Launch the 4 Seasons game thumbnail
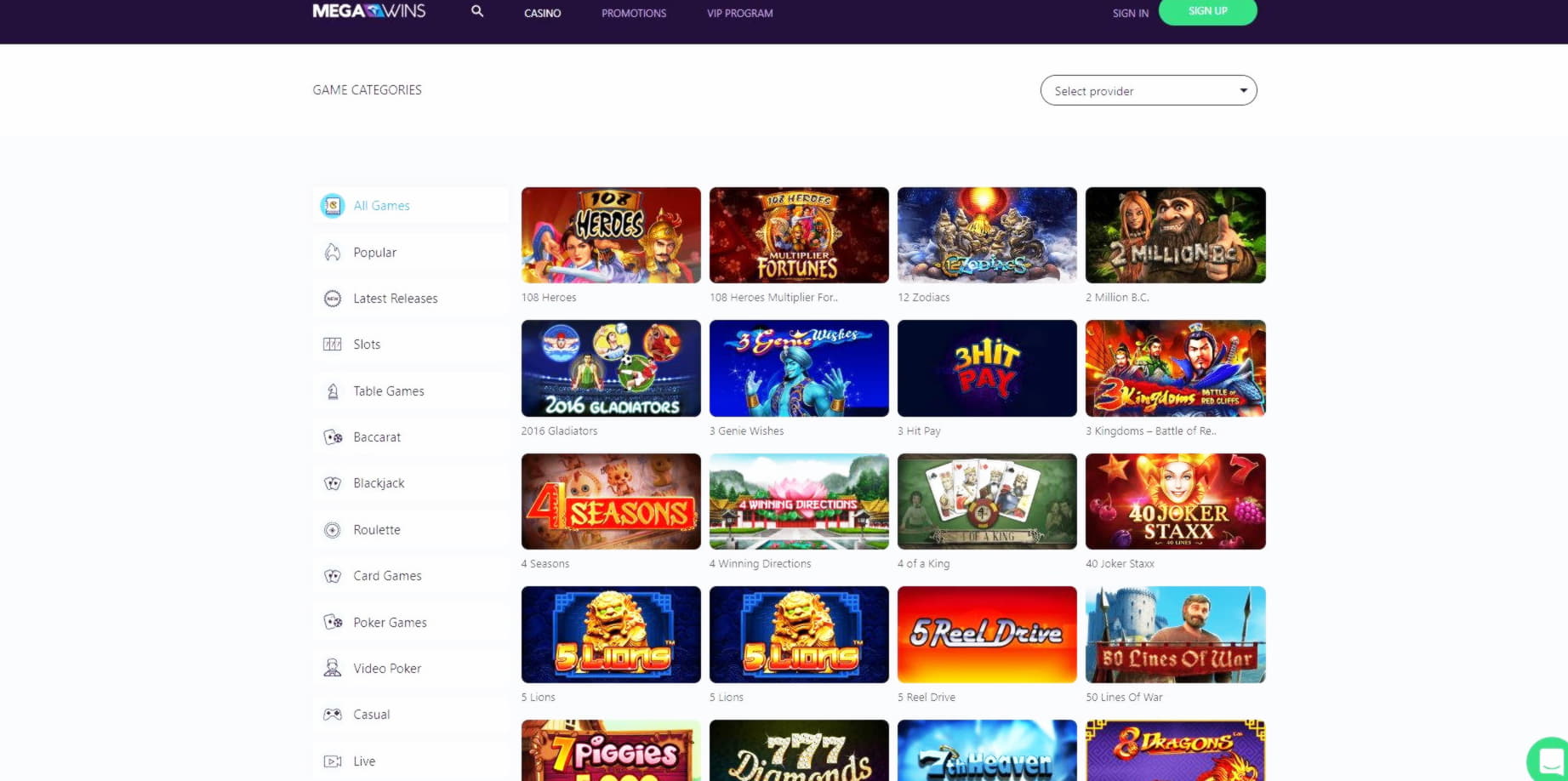Screen dimensions: 1568x781 [x=611, y=501]
